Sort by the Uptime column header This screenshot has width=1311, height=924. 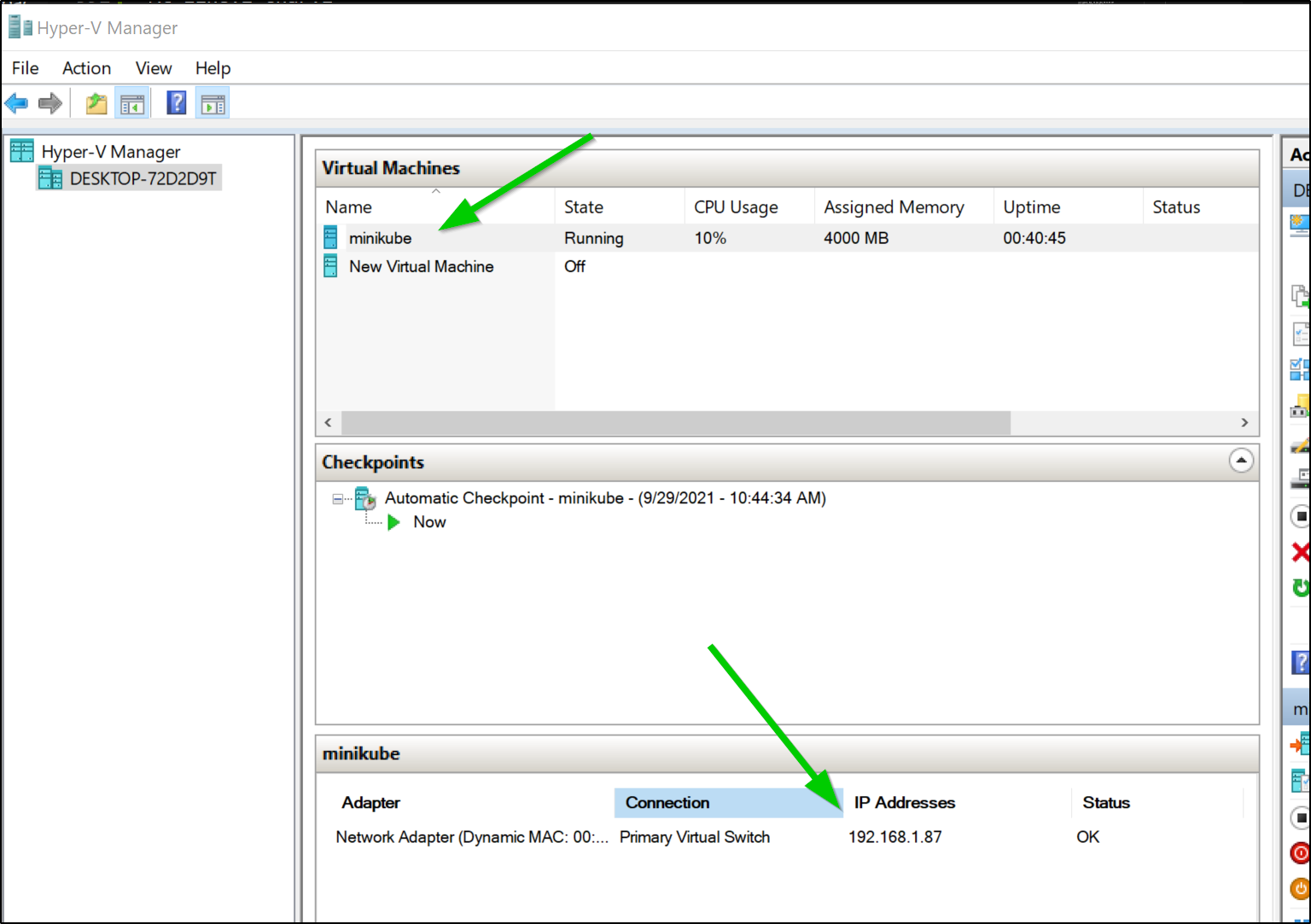point(1068,206)
